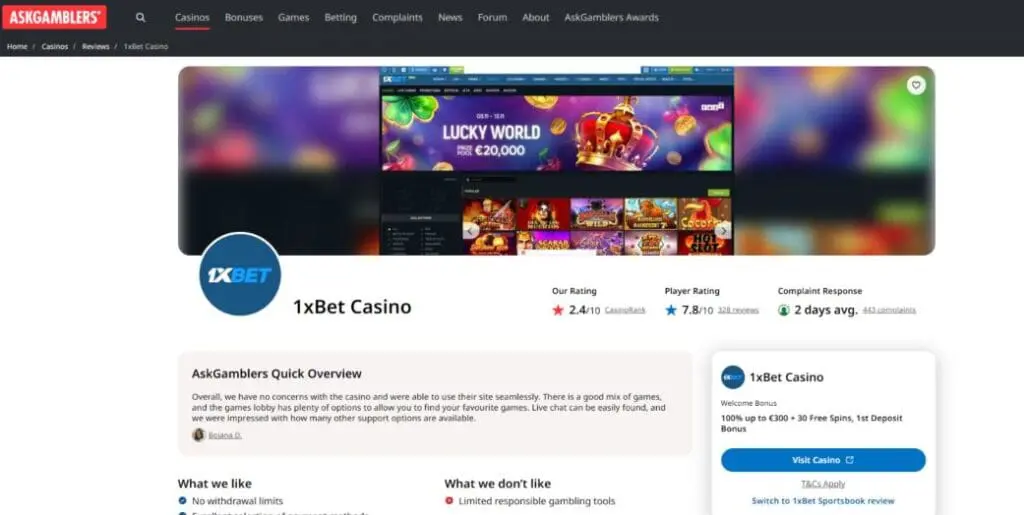Click the green Complaint Response icon
The width and height of the screenshot is (1024, 515).
[x=784, y=310]
